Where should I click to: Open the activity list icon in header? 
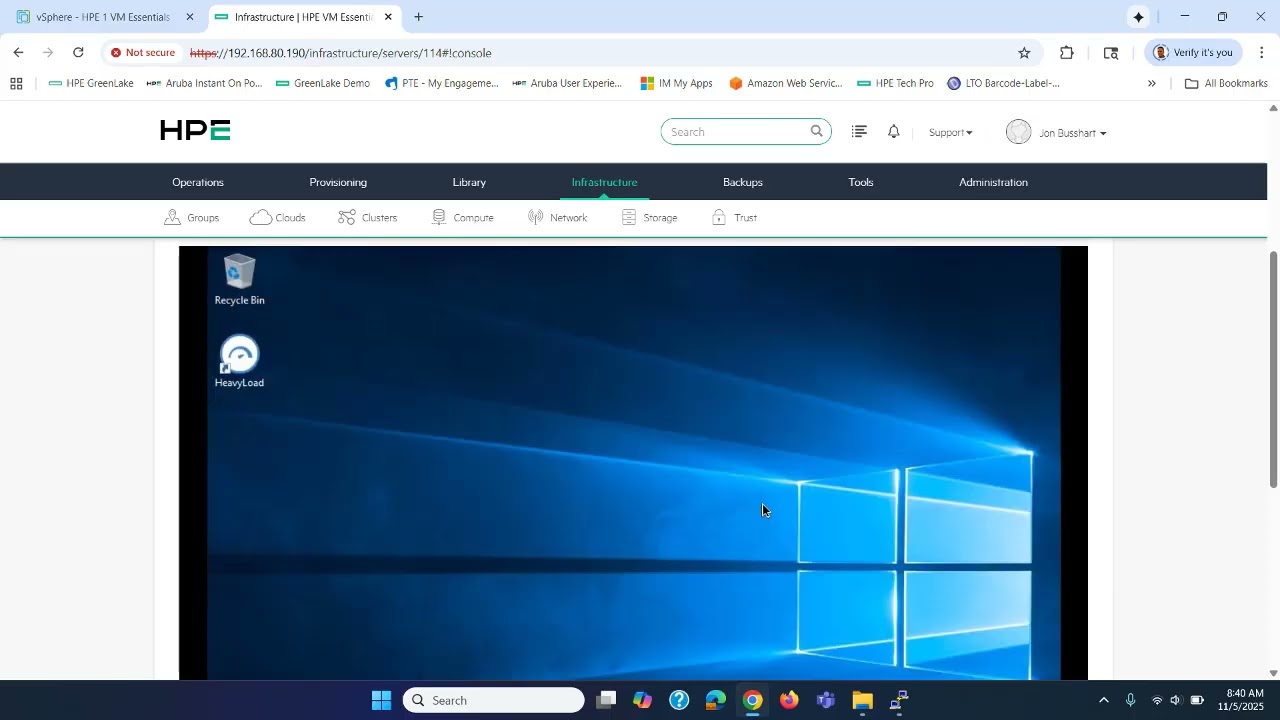(x=859, y=131)
